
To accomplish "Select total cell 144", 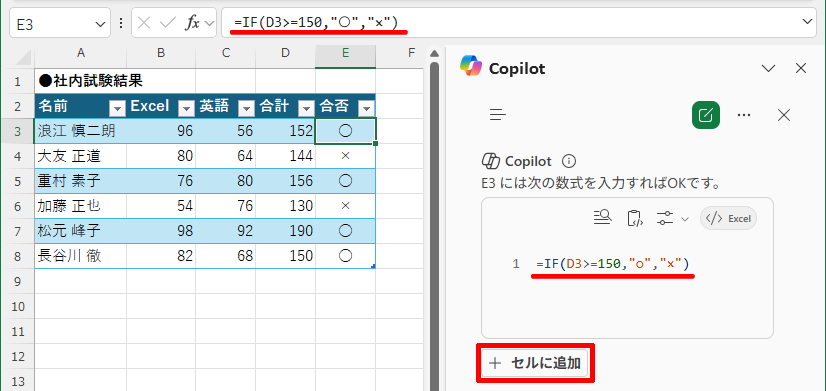I will click(286, 156).
